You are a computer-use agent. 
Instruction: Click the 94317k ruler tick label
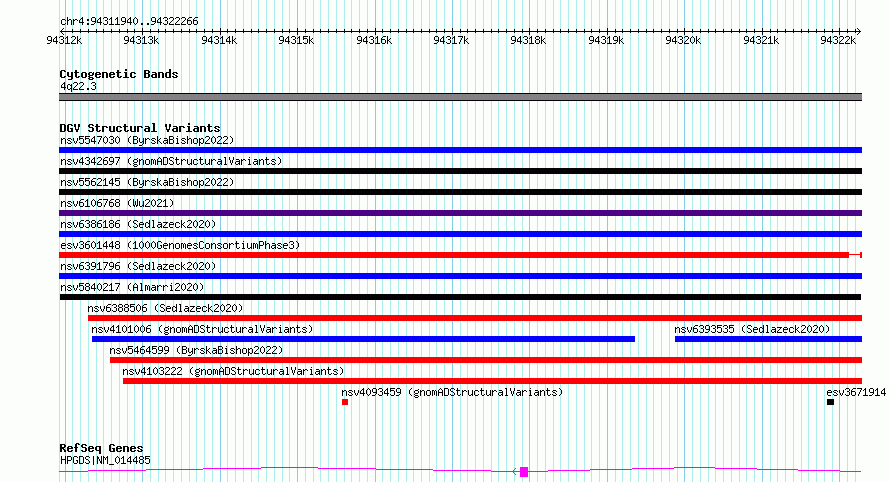[x=451, y=40]
